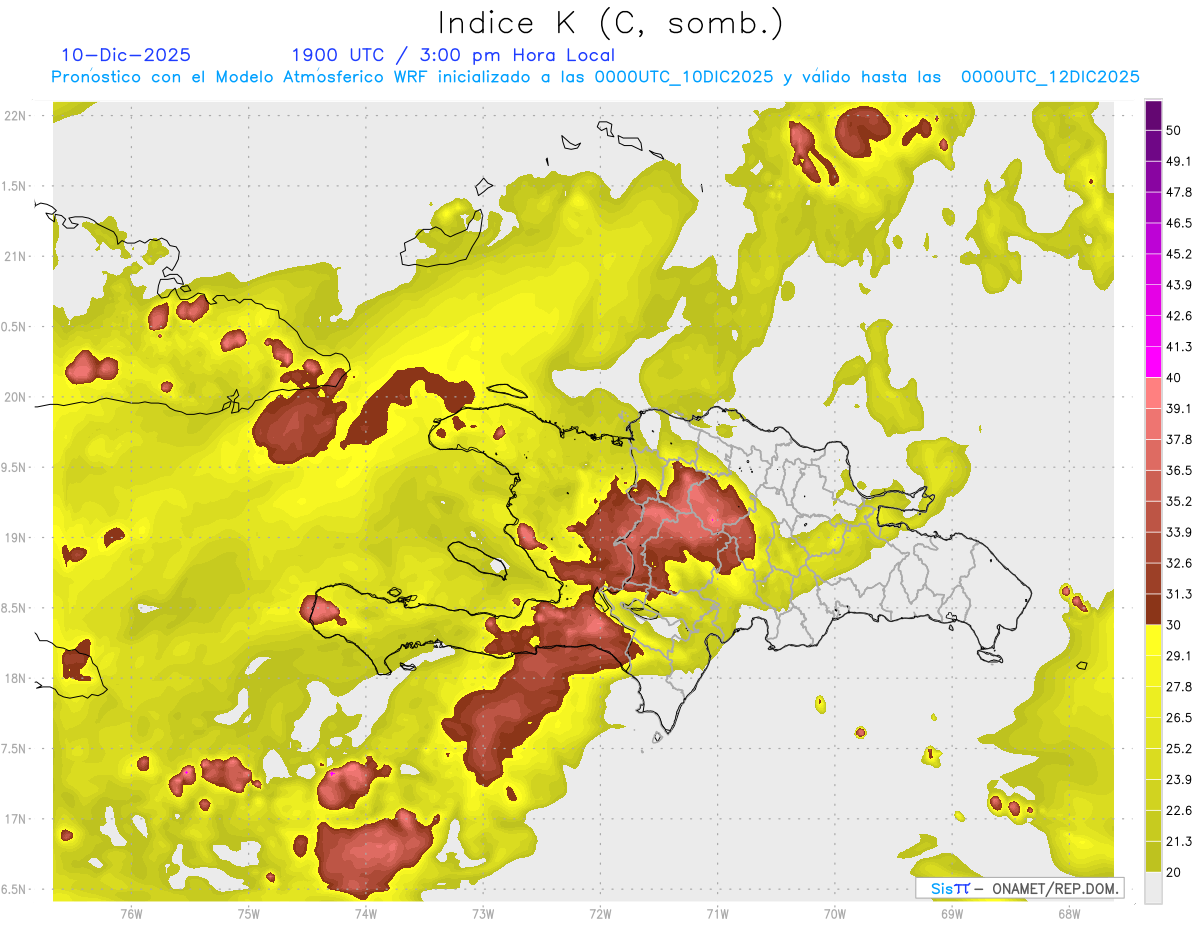Screen dimensions: 1200x927
Task: Click the '30' color scale value
Action: click(x=1174, y=625)
